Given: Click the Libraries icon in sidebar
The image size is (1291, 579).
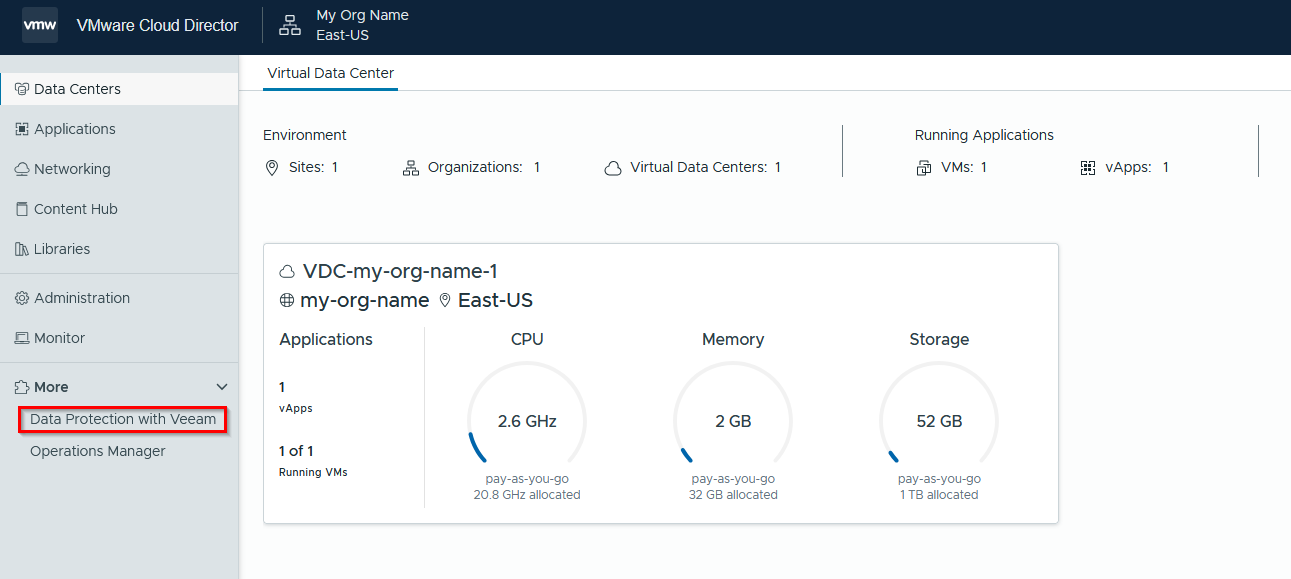Looking at the screenshot, I should tap(22, 249).
